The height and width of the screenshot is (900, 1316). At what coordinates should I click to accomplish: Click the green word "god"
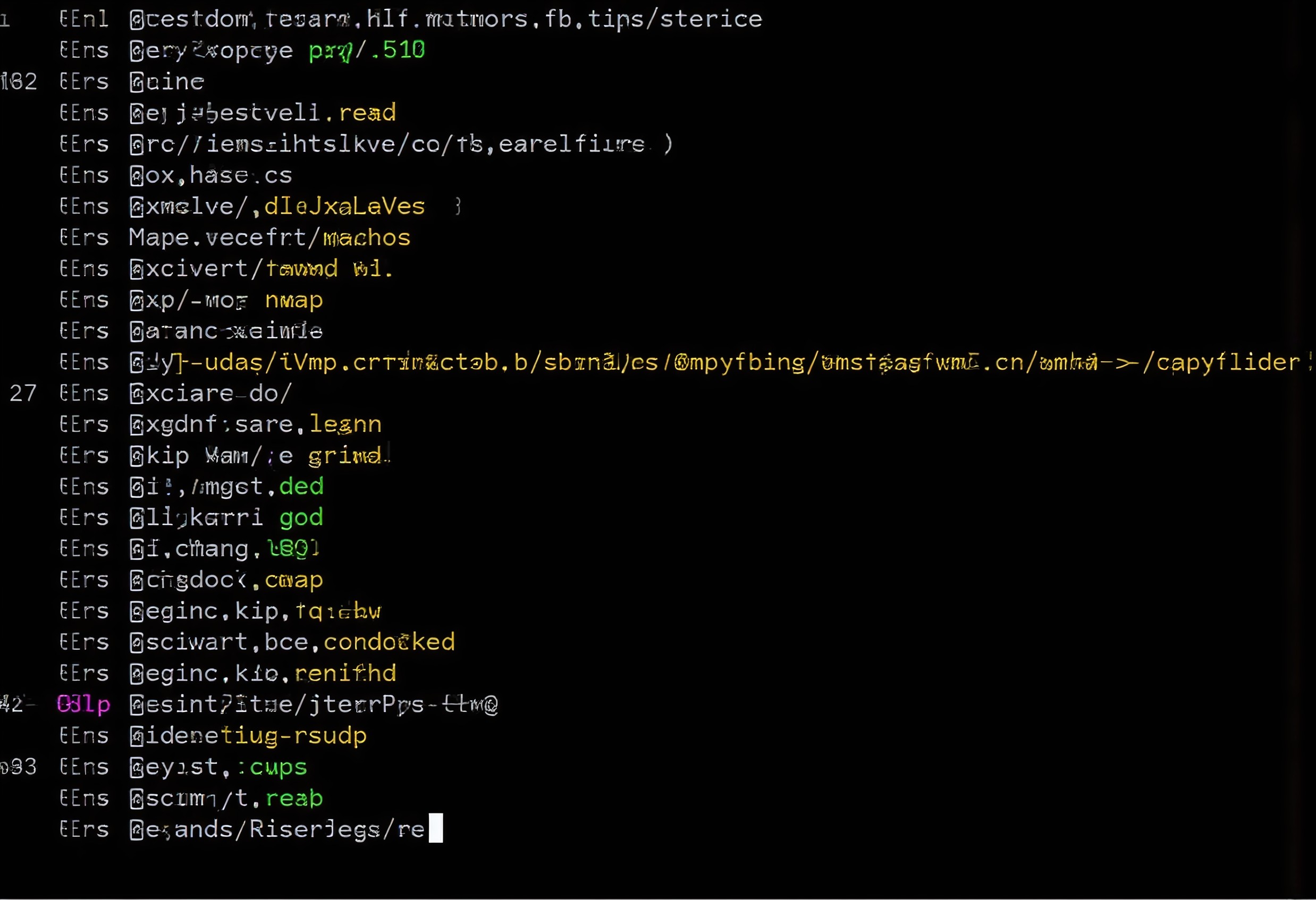tap(301, 519)
